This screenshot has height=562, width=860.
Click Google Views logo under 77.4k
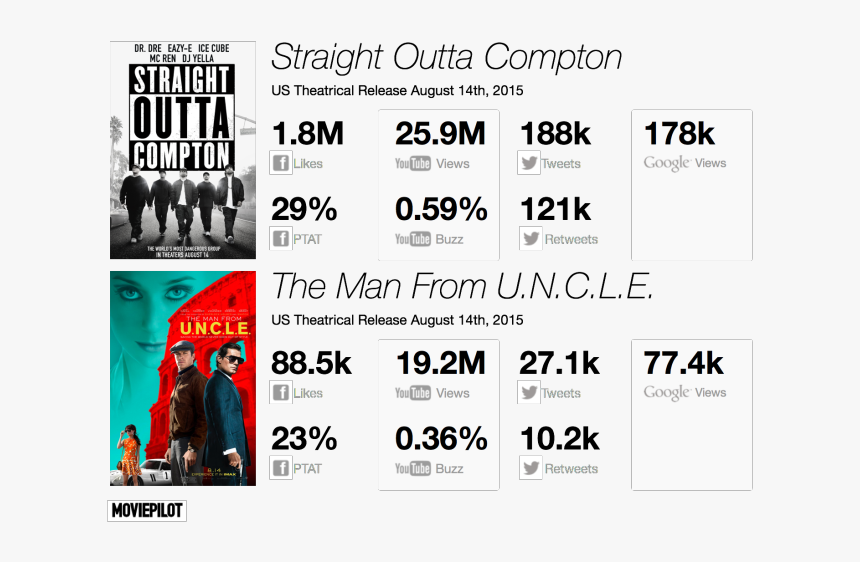click(x=666, y=393)
